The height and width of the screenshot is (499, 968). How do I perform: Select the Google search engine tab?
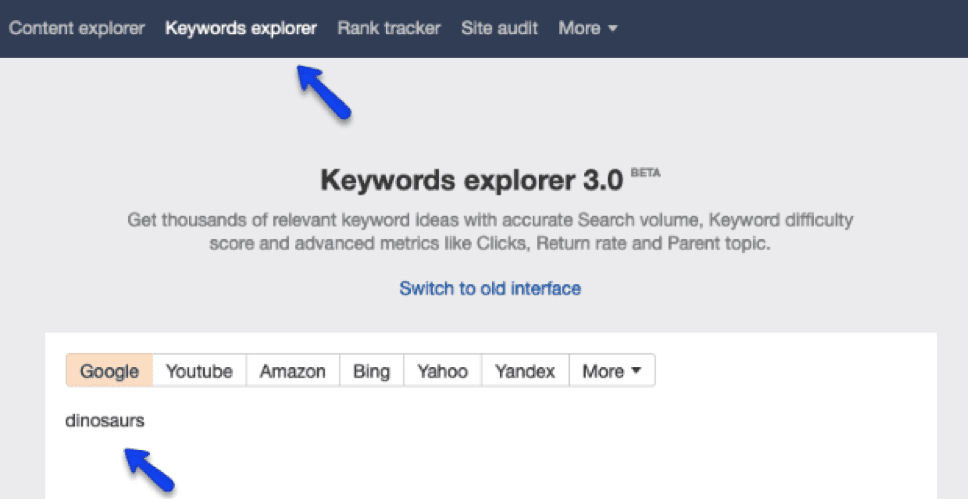point(109,371)
